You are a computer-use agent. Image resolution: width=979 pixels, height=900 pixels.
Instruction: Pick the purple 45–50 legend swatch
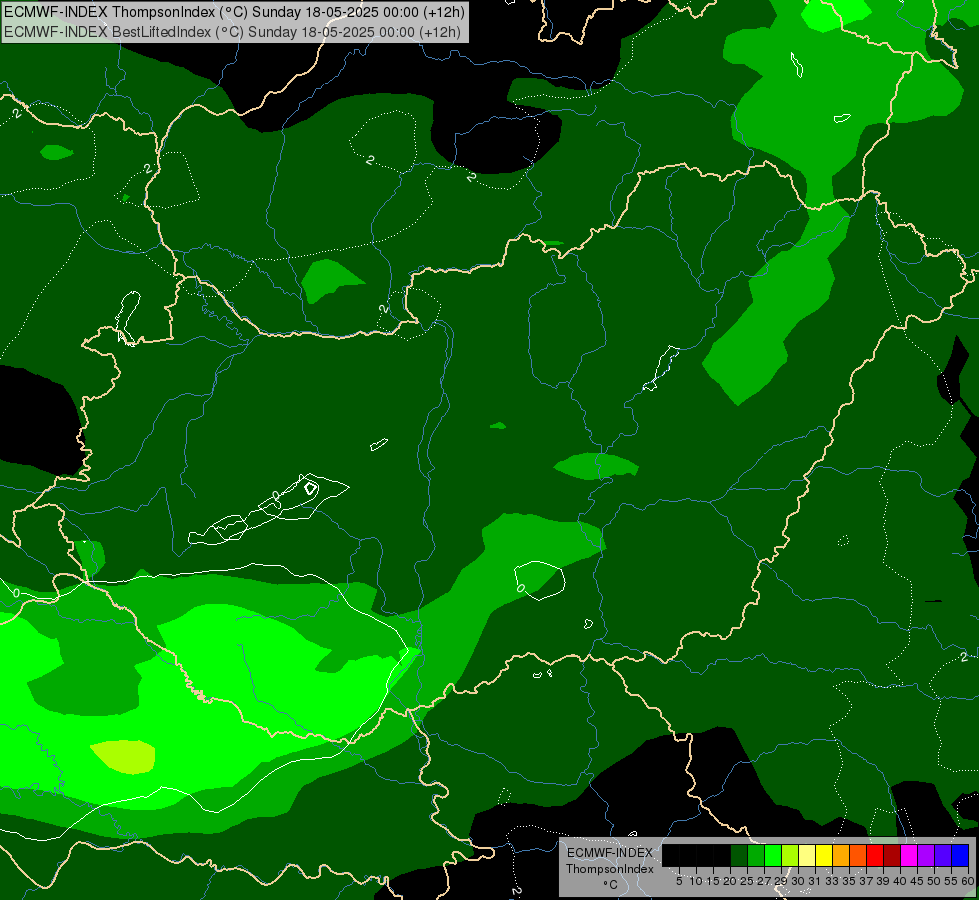pos(926,856)
